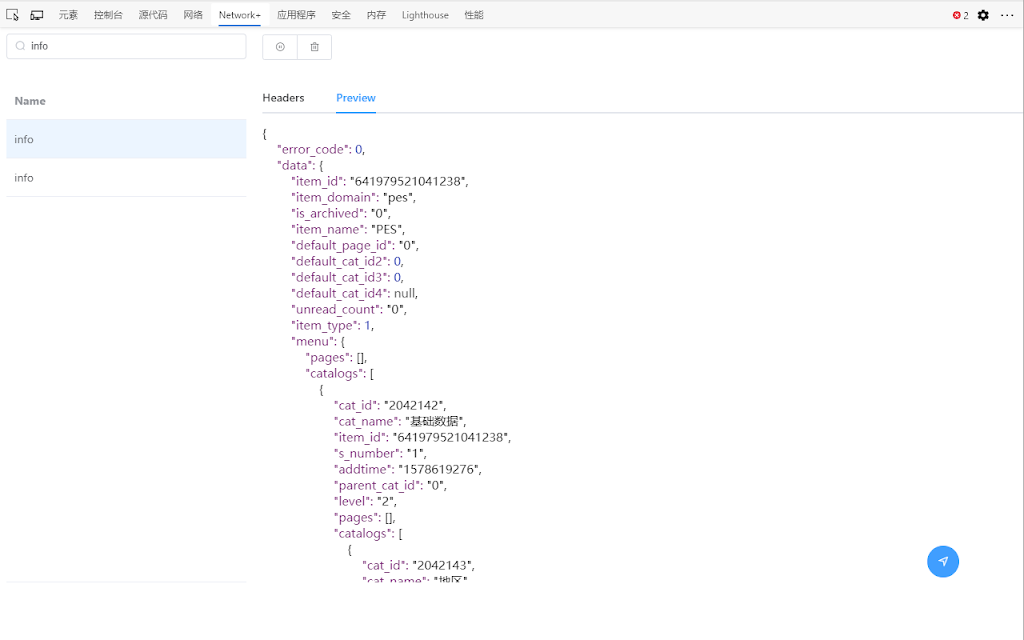Click the "unread_count": "0" line
This screenshot has width=1024, height=640.
[x=349, y=309]
